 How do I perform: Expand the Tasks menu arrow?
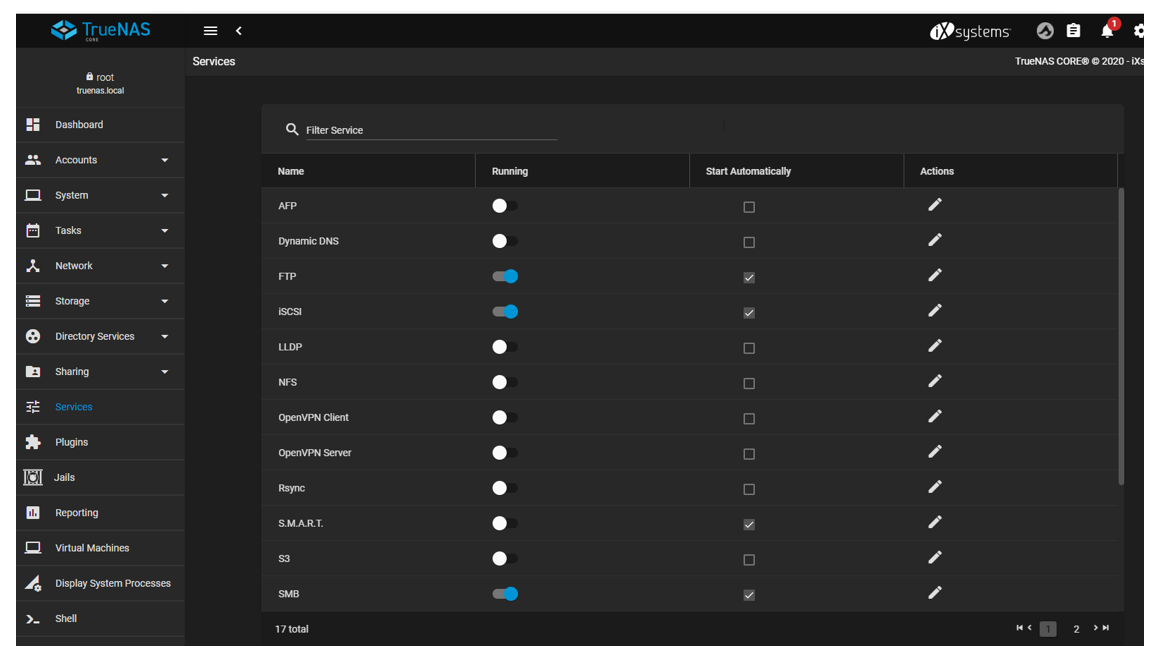(x=165, y=231)
